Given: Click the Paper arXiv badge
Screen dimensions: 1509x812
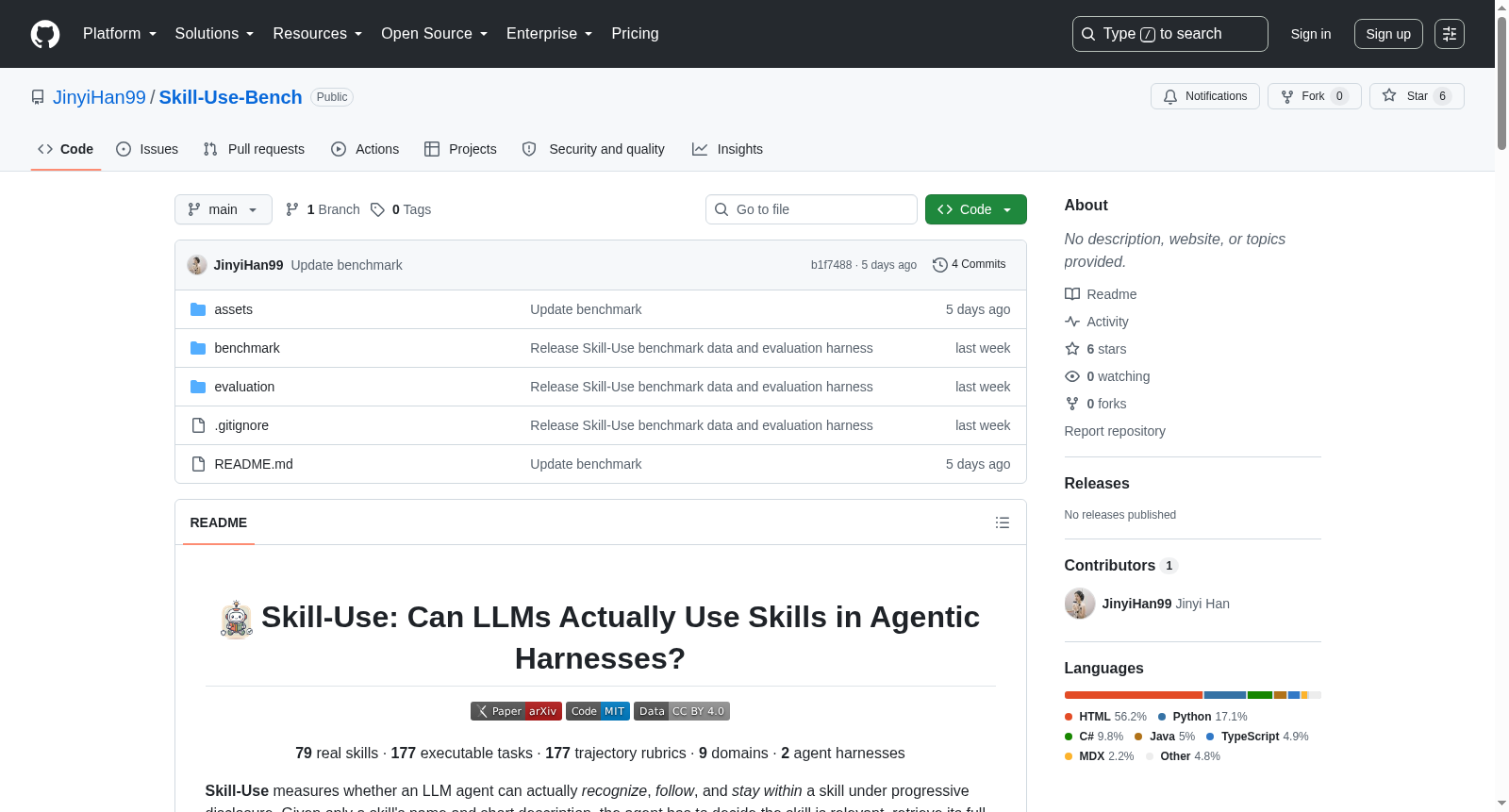Looking at the screenshot, I should pyautogui.click(x=516, y=711).
